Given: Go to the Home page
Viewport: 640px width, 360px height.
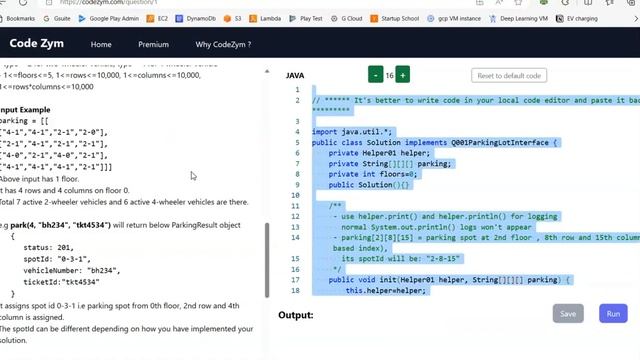Looking at the screenshot, I should [x=101, y=44].
